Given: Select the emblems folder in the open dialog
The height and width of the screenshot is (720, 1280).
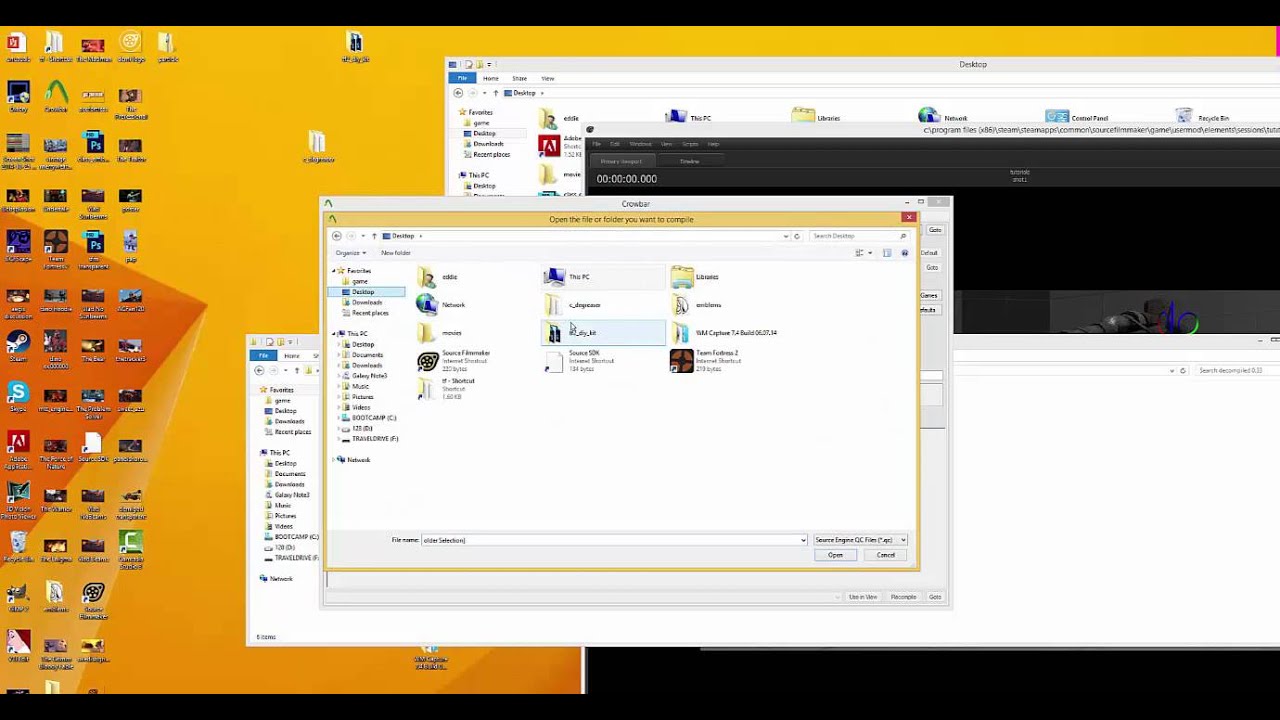Looking at the screenshot, I should (x=696, y=305).
